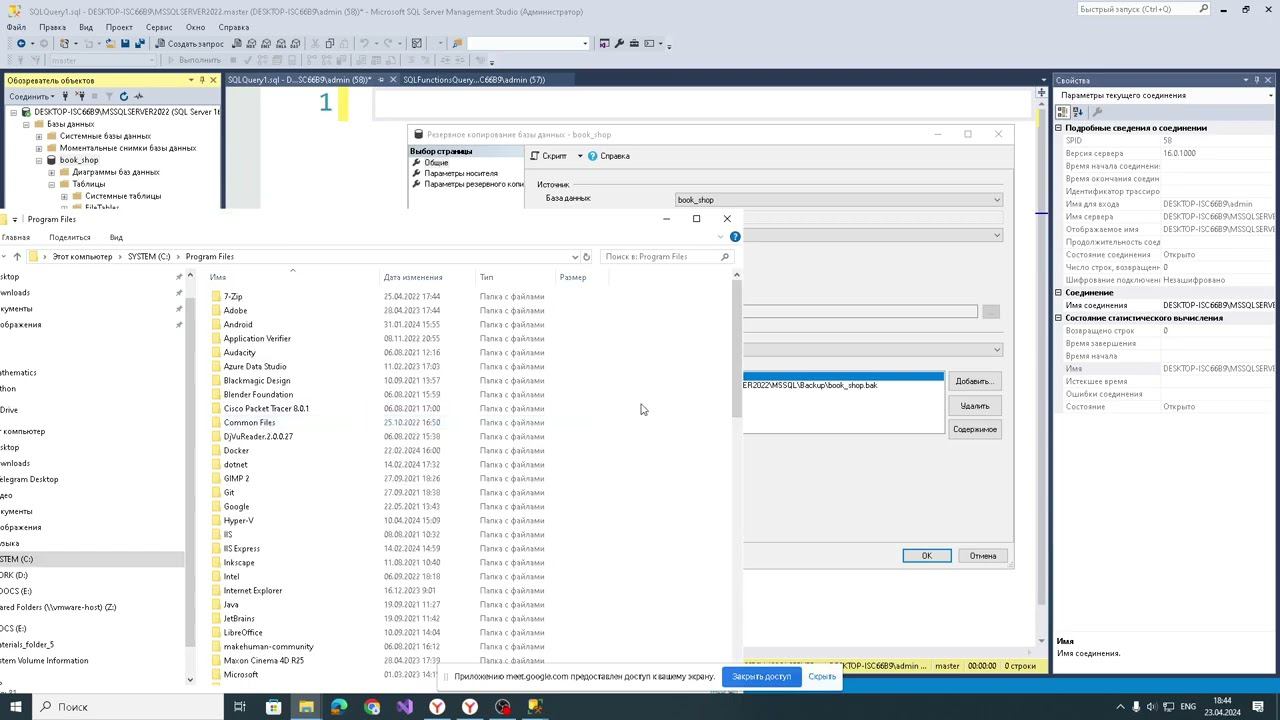Viewport: 1280px width, 720px height.
Task: Click the blue help icon in File Explorer
Action: [735, 237]
